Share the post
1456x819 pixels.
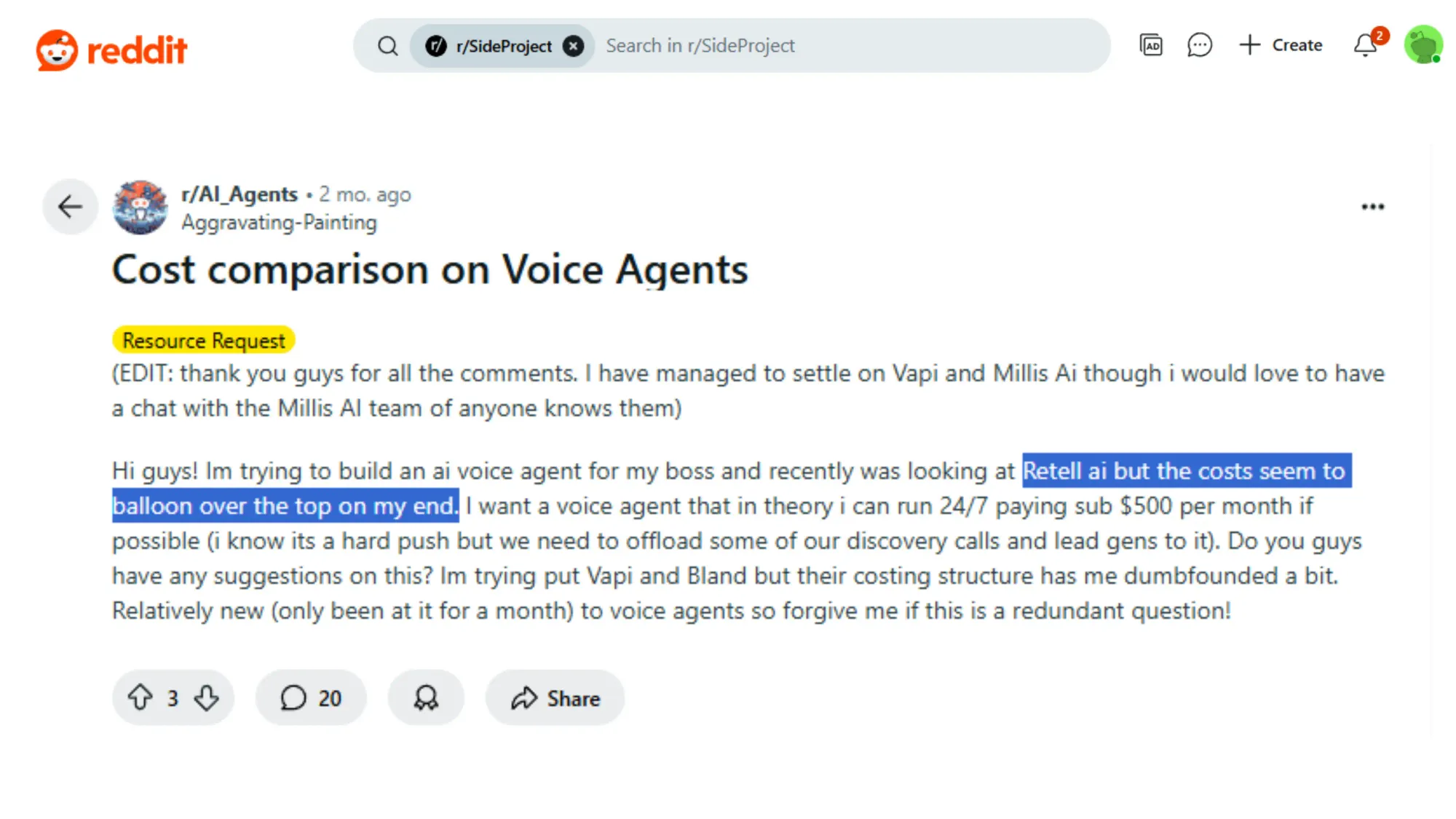tap(555, 697)
